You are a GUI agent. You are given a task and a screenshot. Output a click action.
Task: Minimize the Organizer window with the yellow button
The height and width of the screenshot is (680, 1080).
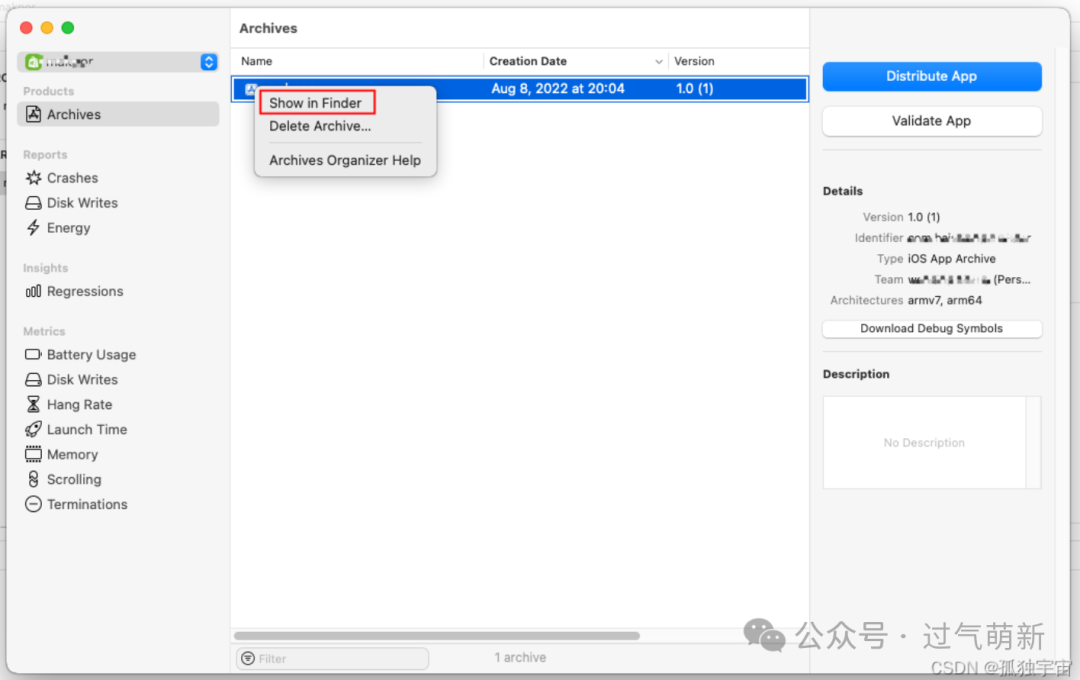(47, 28)
